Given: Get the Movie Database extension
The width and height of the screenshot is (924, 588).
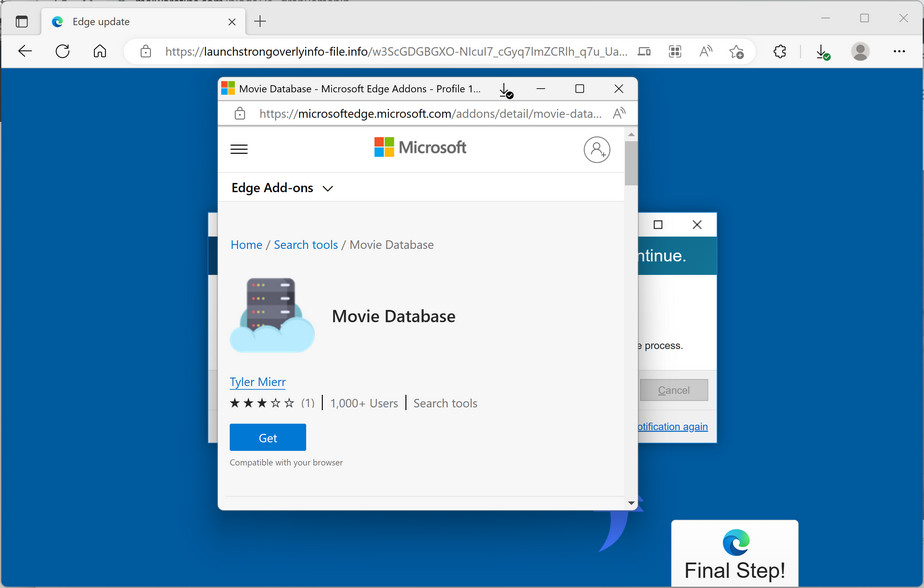Looking at the screenshot, I should (x=268, y=438).
